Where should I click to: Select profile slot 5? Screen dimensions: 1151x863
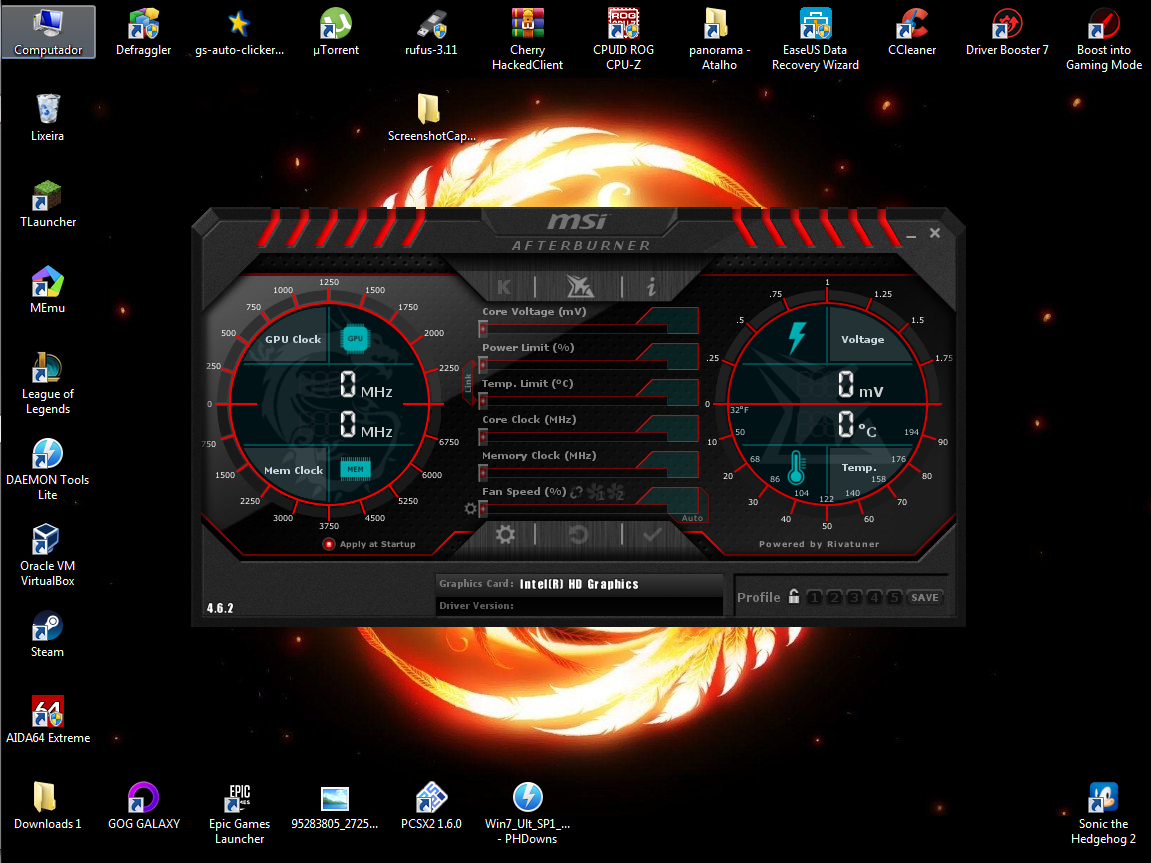pyautogui.click(x=893, y=597)
